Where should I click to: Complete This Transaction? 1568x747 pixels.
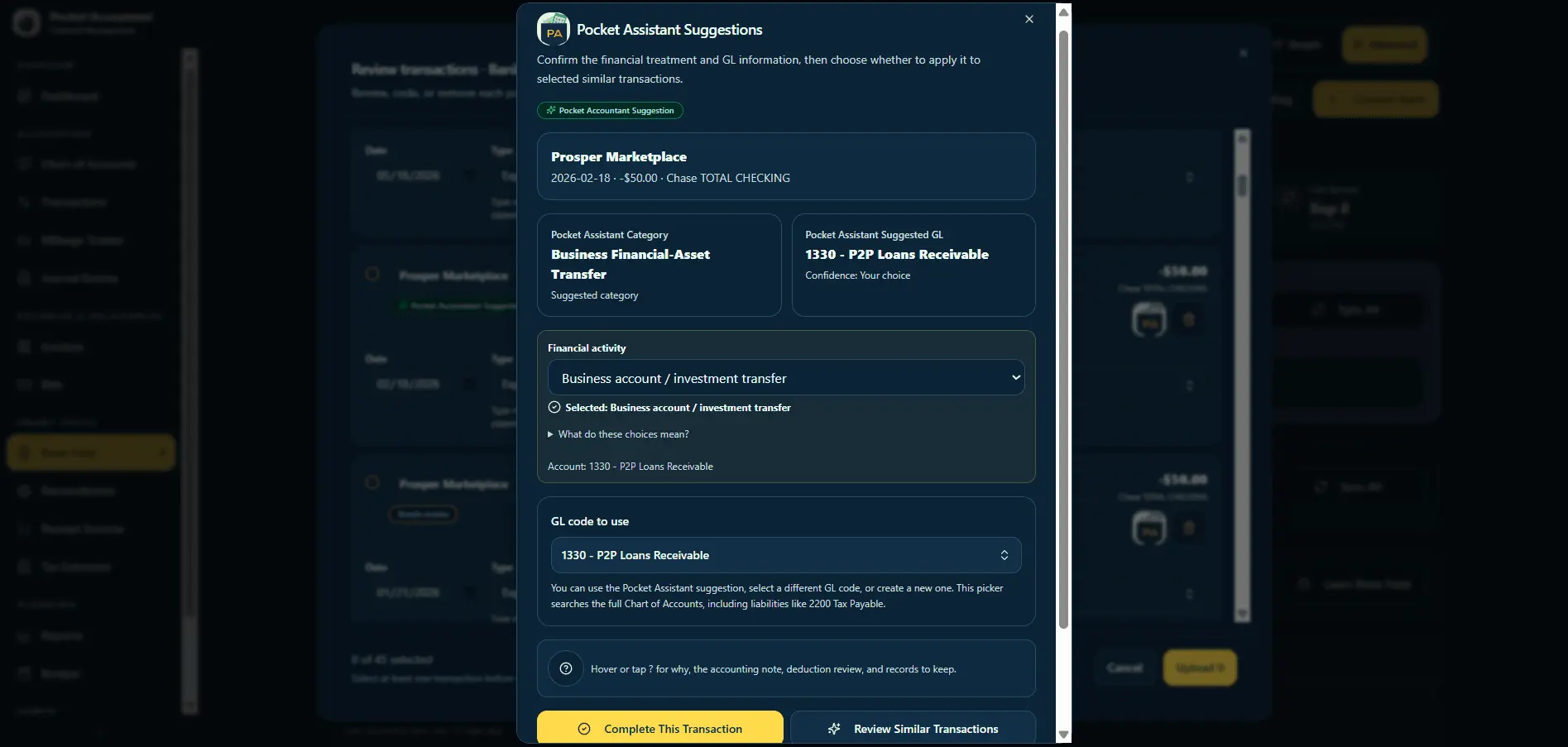click(x=659, y=728)
